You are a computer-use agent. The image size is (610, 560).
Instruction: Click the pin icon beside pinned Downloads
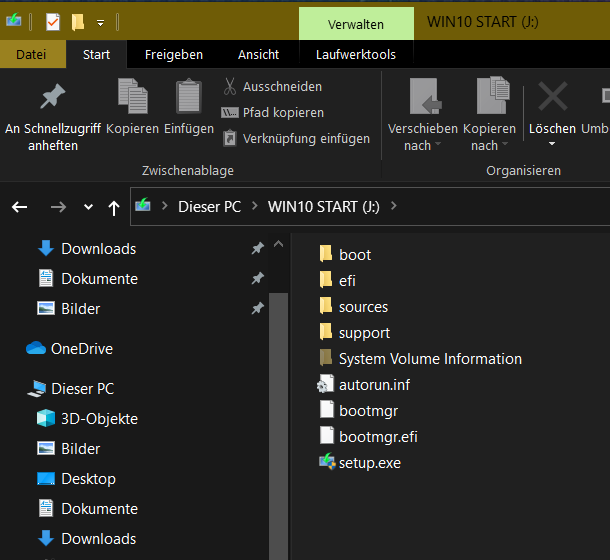[x=258, y=248]
